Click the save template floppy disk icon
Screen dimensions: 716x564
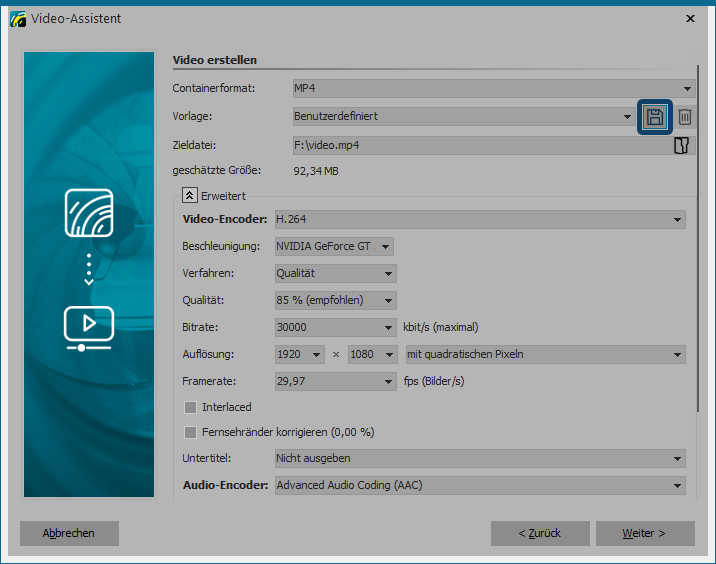coord(655,117)
